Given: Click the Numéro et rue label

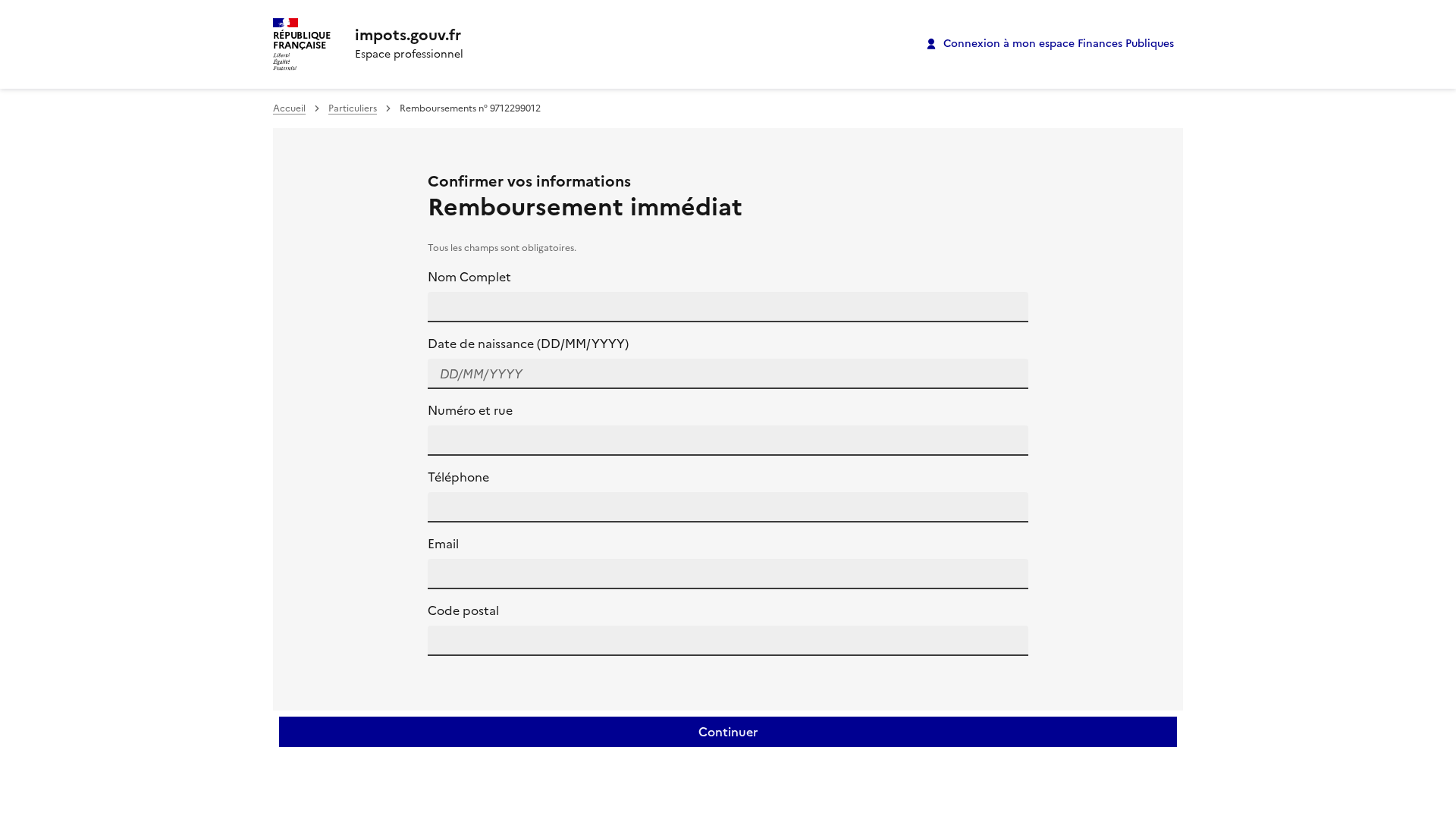Looking at the screenshot, I should click(470, 410).
